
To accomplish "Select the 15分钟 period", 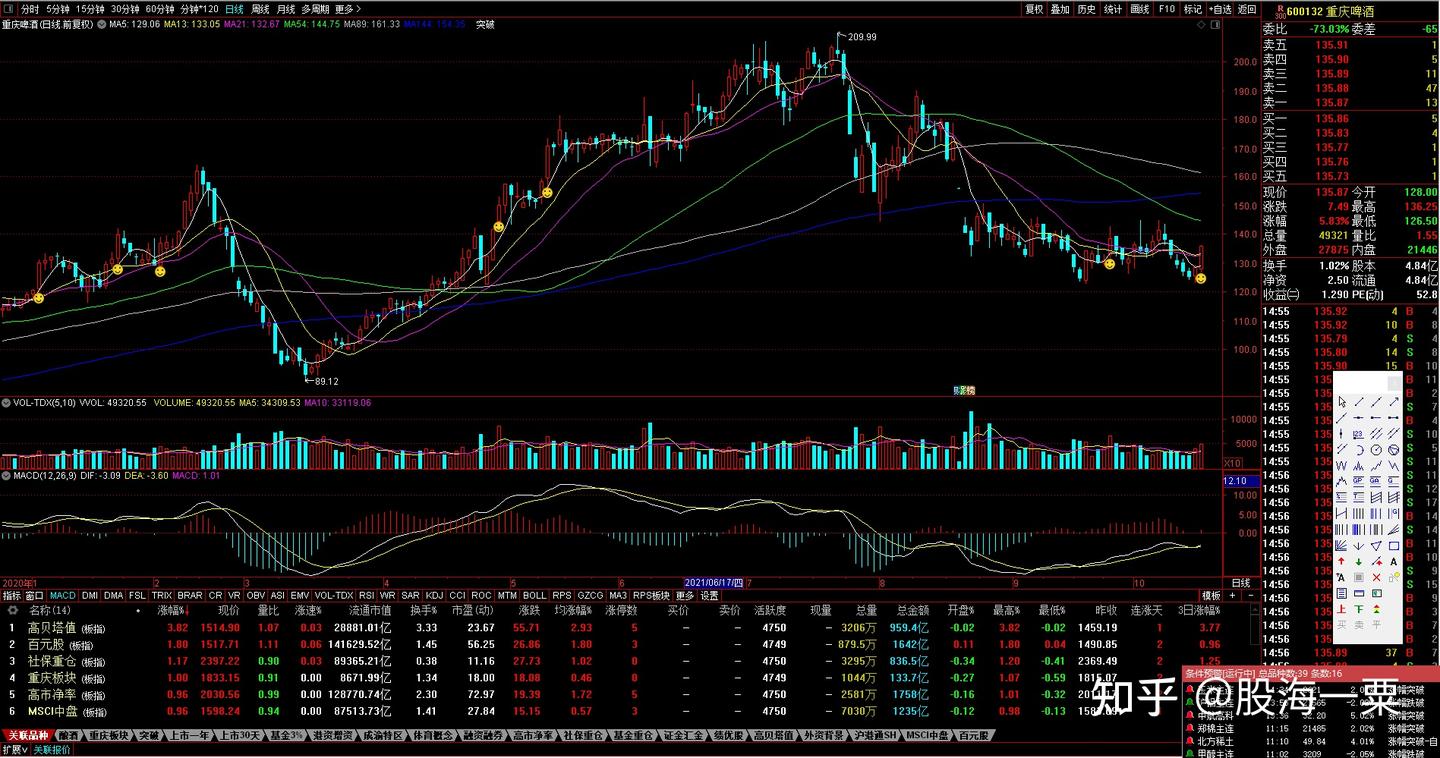I will pos(91,9).
